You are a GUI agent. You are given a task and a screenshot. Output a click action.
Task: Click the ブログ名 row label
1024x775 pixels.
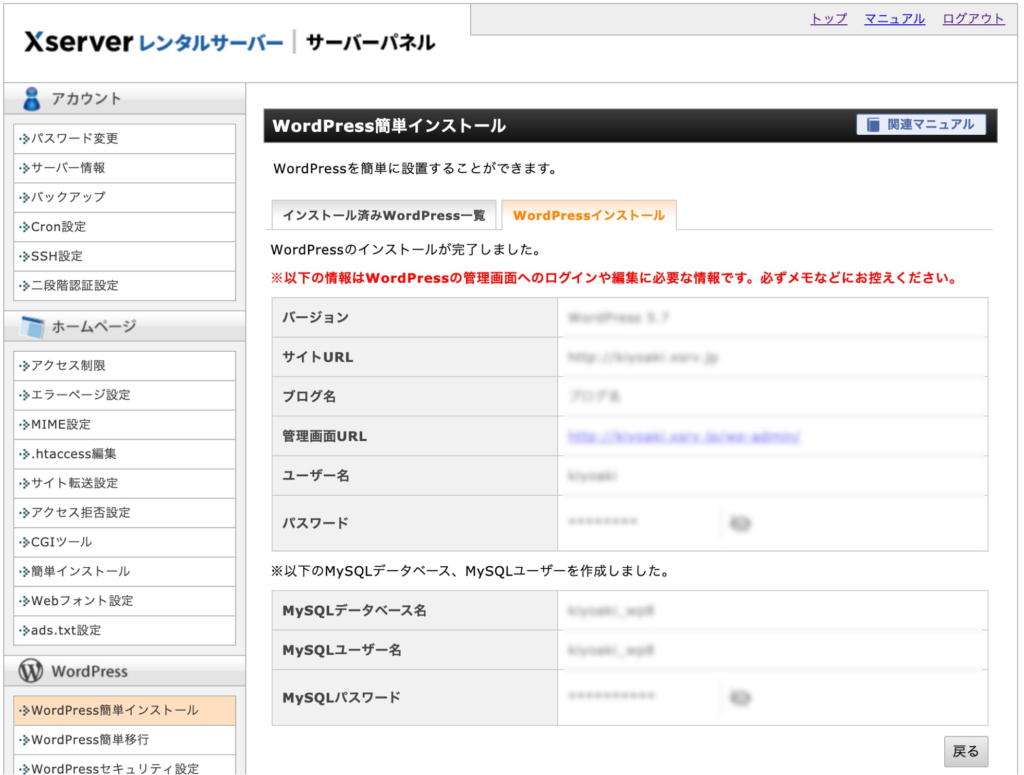point(309,396)
